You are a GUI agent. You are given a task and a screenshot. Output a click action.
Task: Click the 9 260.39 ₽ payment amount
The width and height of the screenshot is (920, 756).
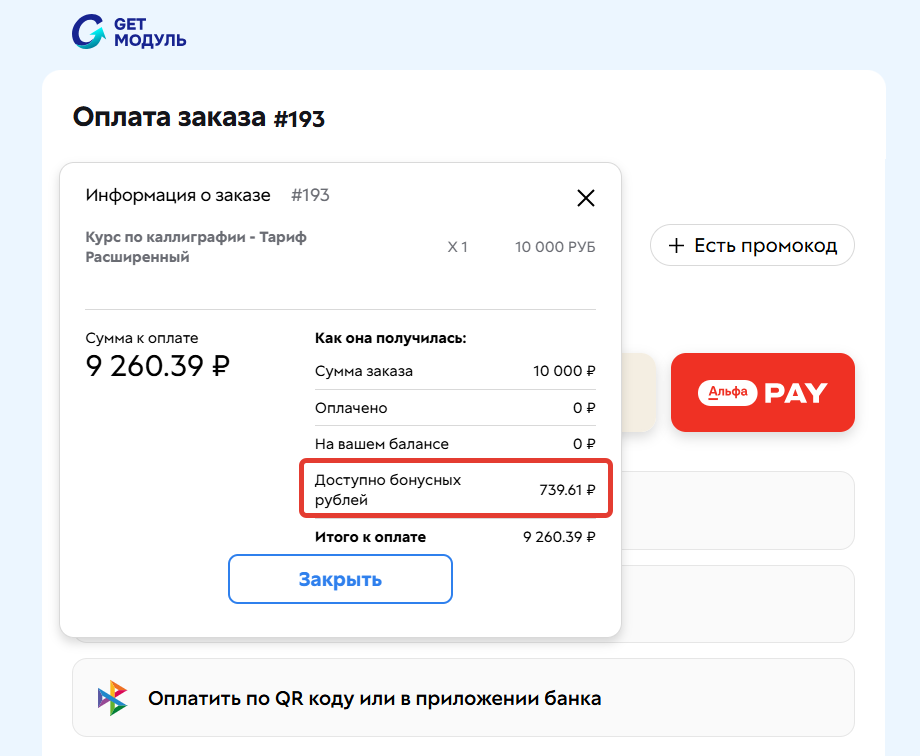pyautogui.click(x=157, y=366)
